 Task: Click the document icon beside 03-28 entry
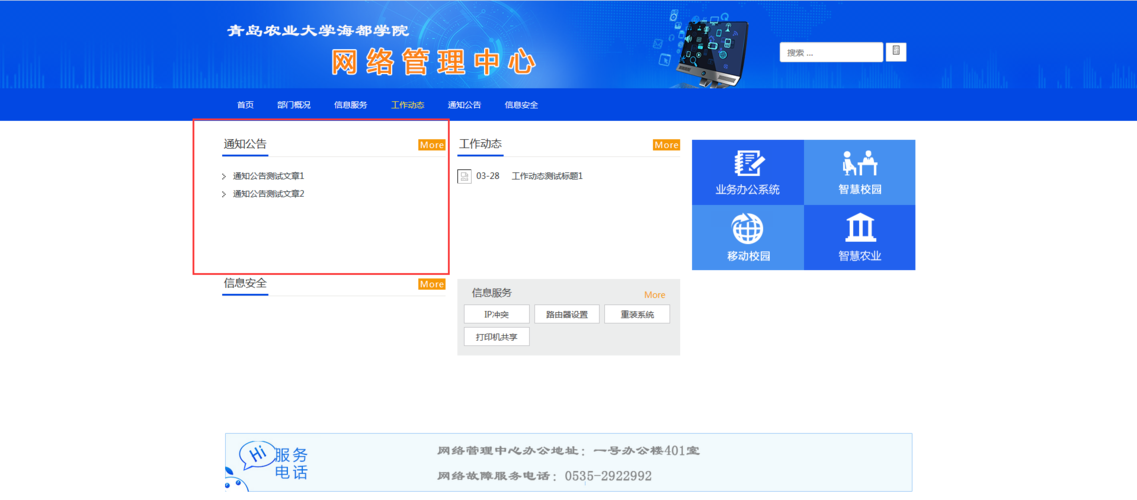tap(465, 177)
